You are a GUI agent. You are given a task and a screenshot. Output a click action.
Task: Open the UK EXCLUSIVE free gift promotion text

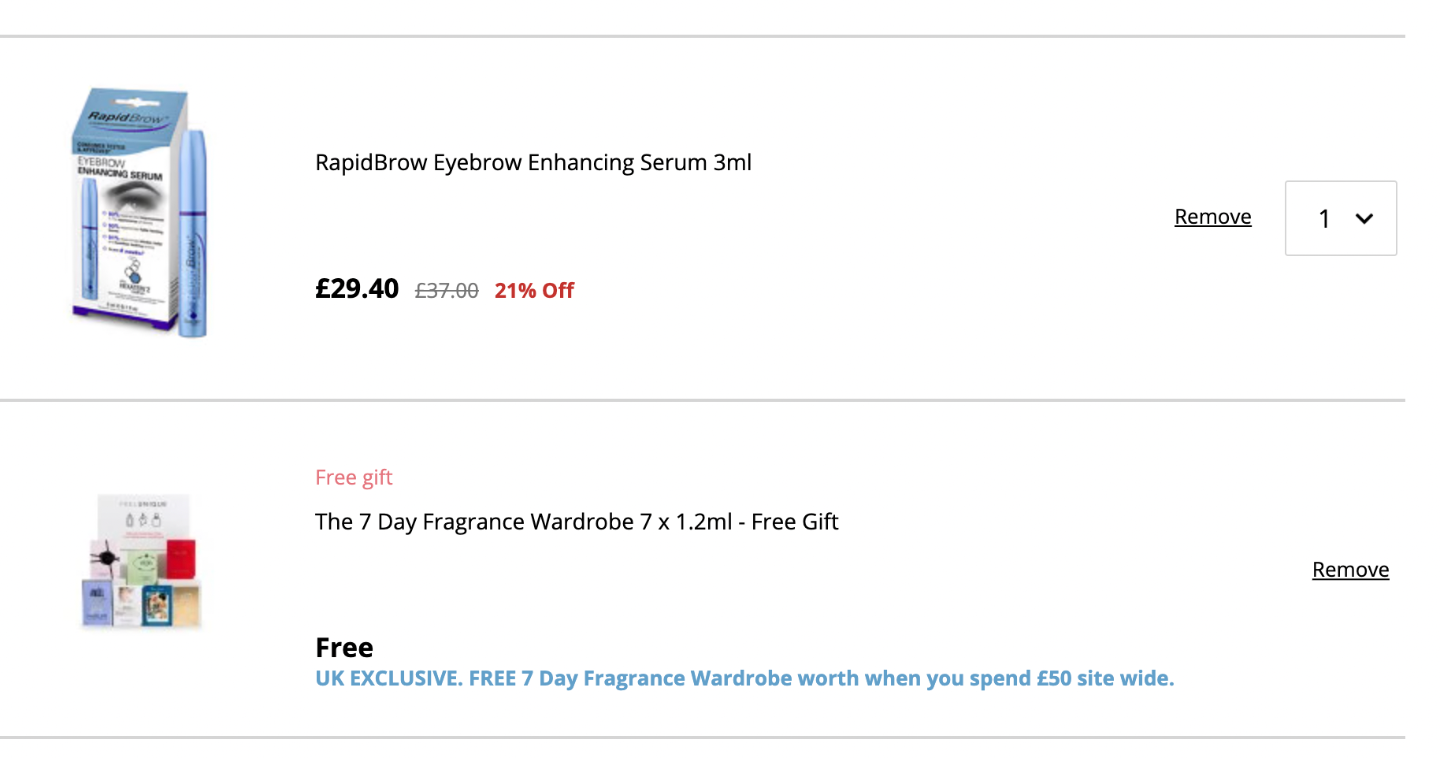pos(745,678)
